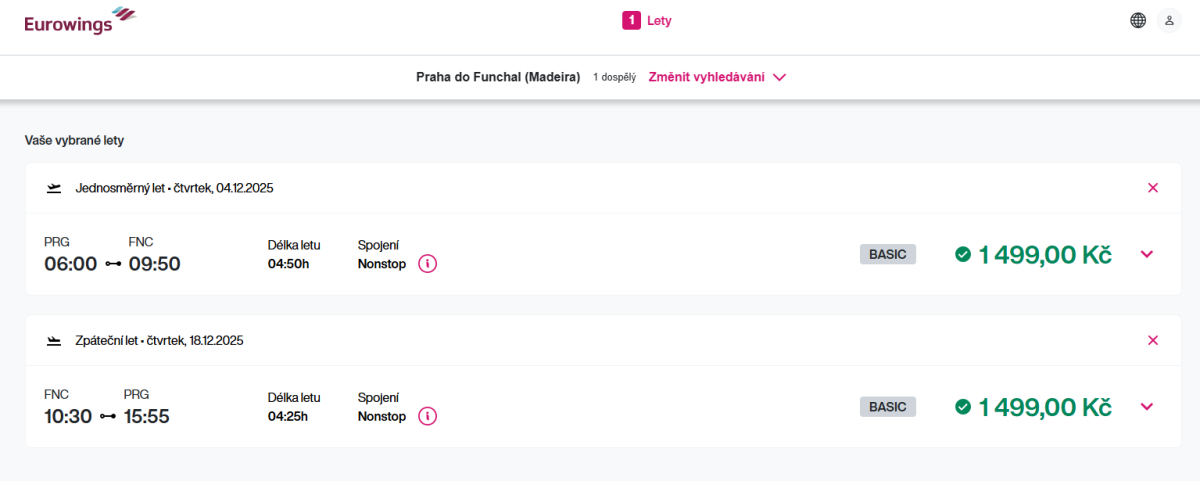Image resolution: width=1200 pixels, height=481 pixels.
Task: Open the user account icon
Action: 1169,20
